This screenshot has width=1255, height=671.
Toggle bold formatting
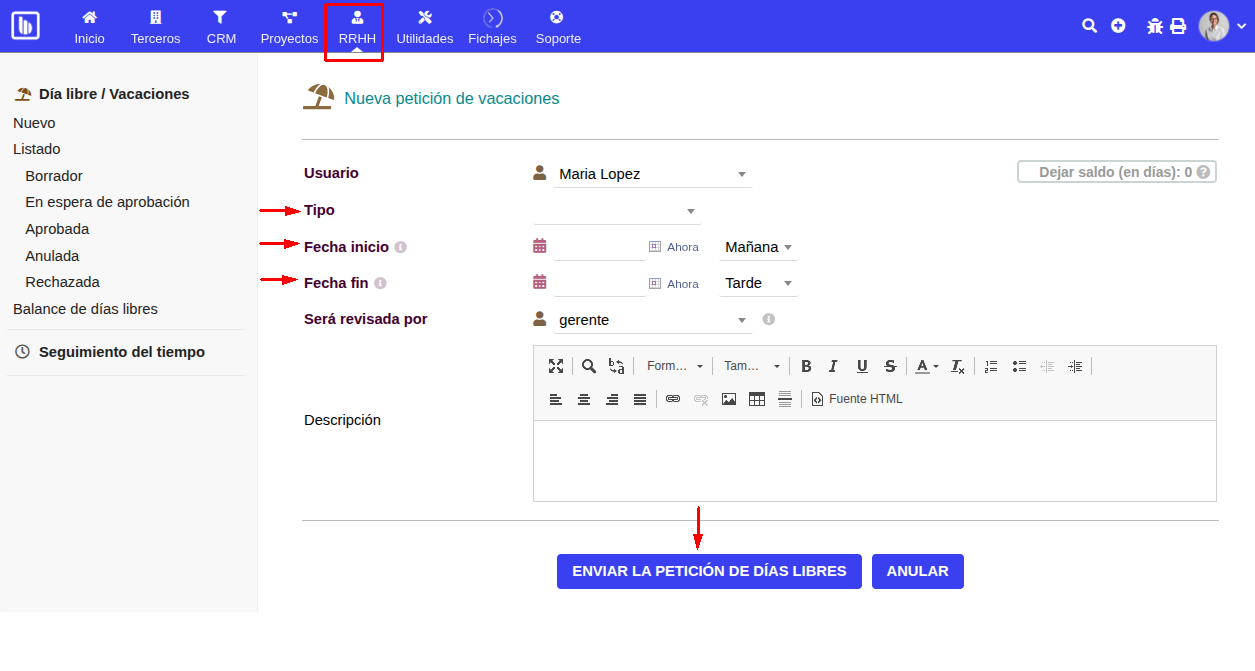[x=806, y=366]
